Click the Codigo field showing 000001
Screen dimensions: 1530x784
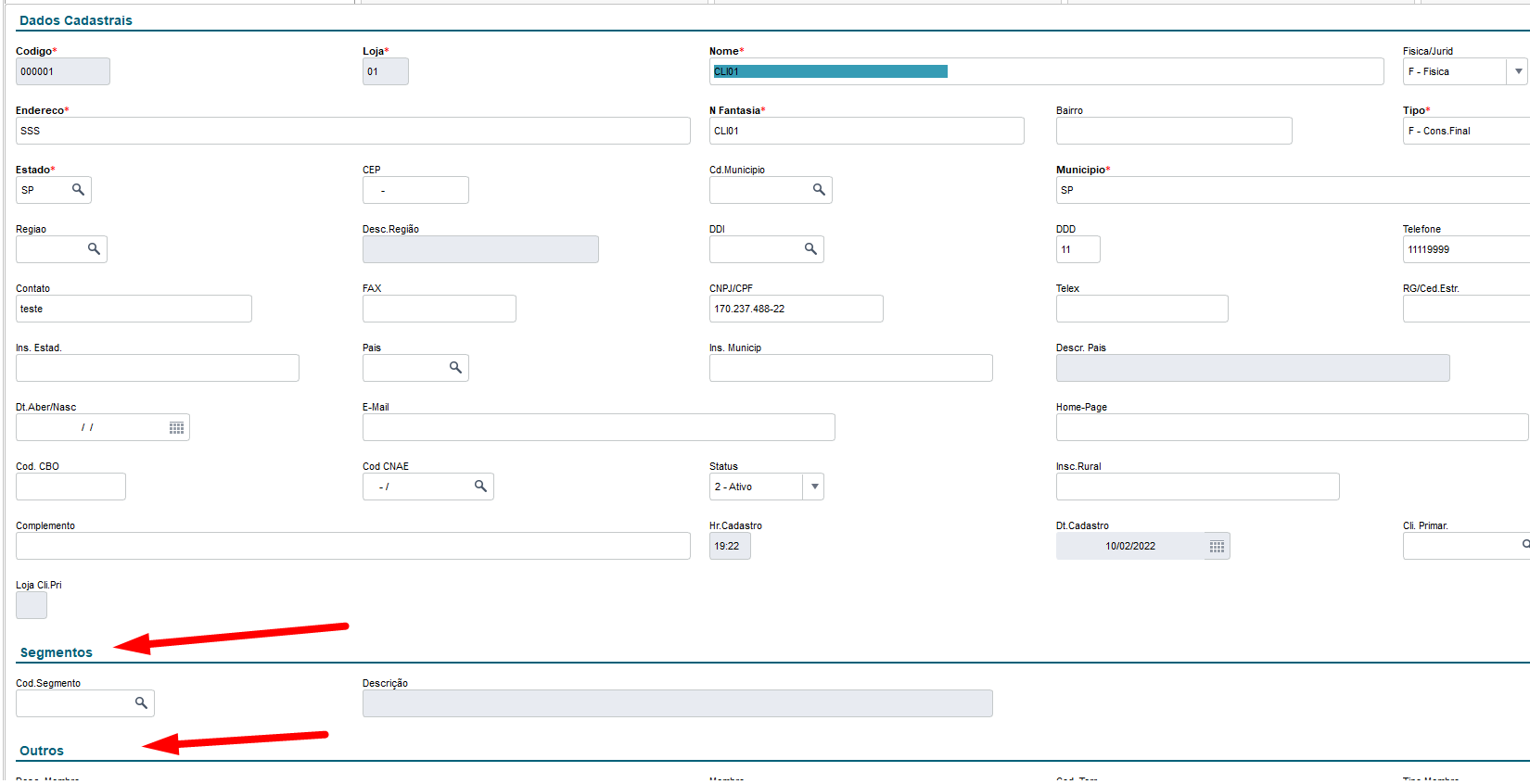point(62,71)
